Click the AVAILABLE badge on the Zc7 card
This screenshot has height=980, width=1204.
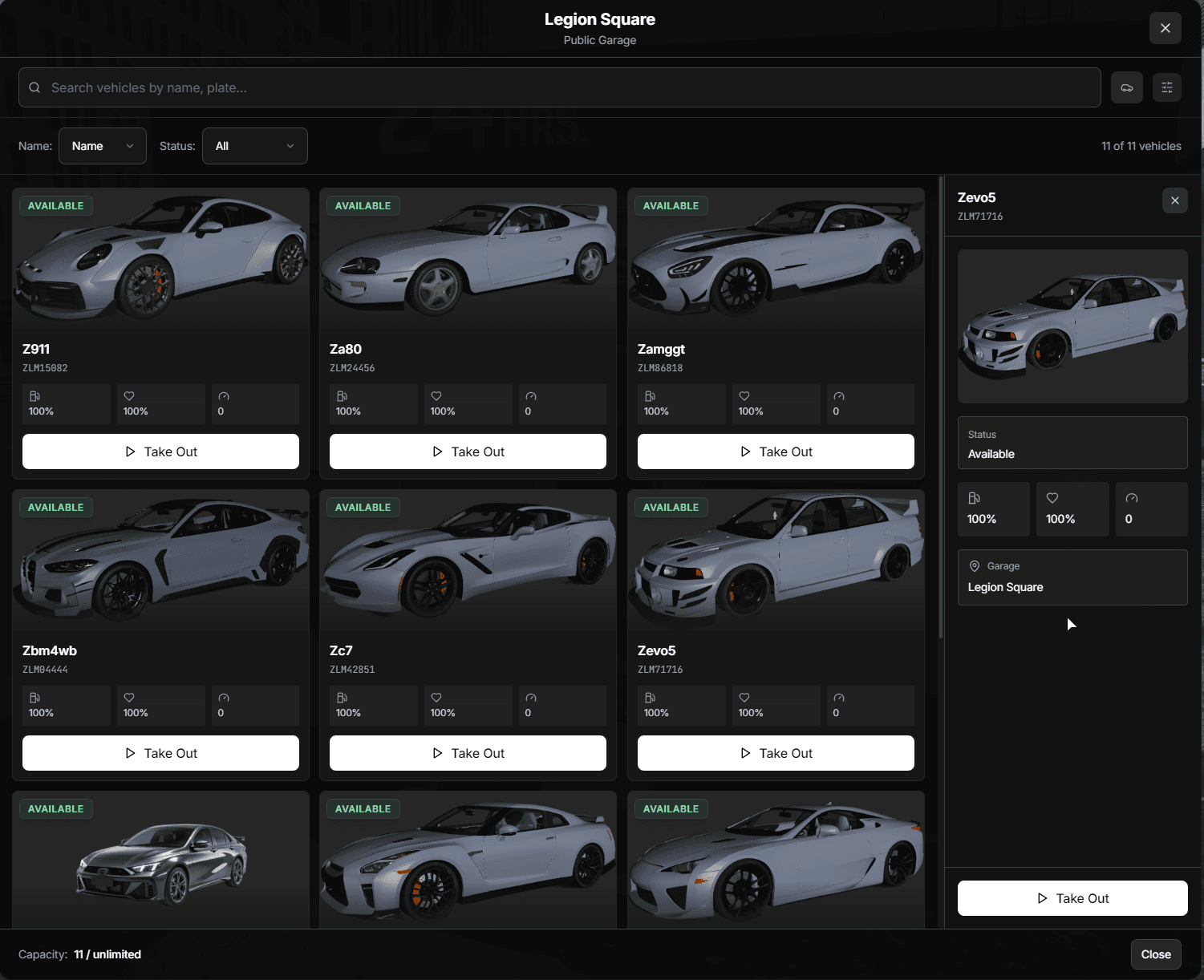(363, 508)
